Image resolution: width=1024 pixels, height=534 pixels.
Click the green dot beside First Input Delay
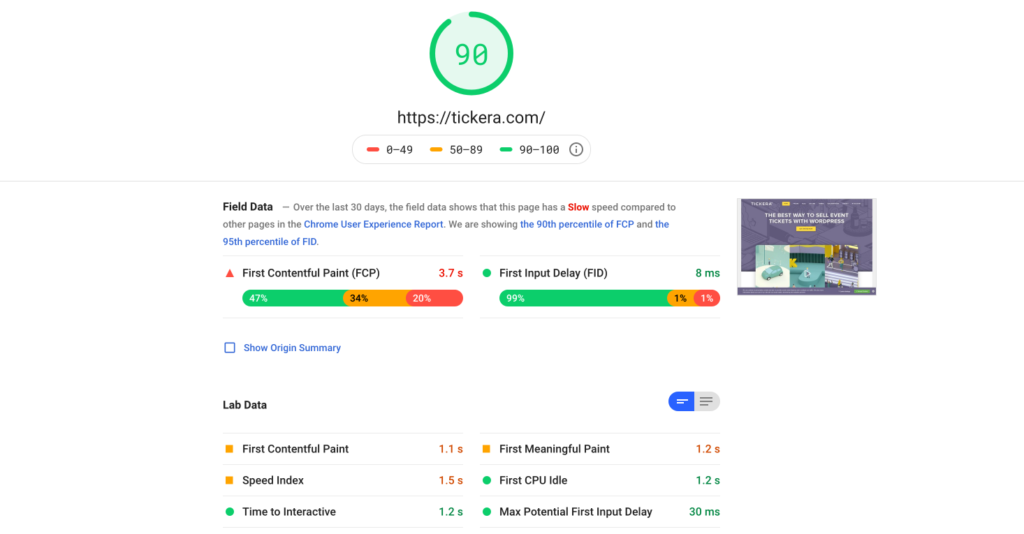point(487,274)
